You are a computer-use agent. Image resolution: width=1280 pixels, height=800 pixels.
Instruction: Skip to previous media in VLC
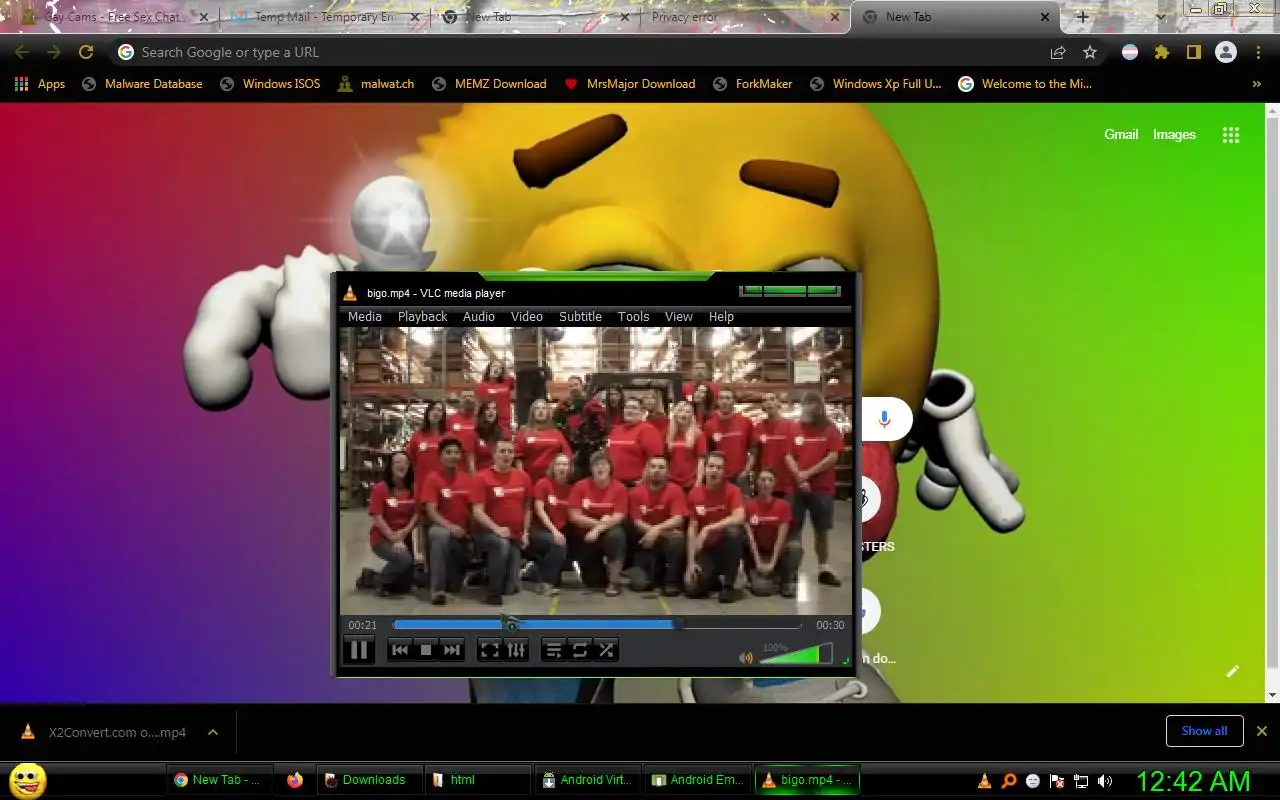tap(400, 650)
